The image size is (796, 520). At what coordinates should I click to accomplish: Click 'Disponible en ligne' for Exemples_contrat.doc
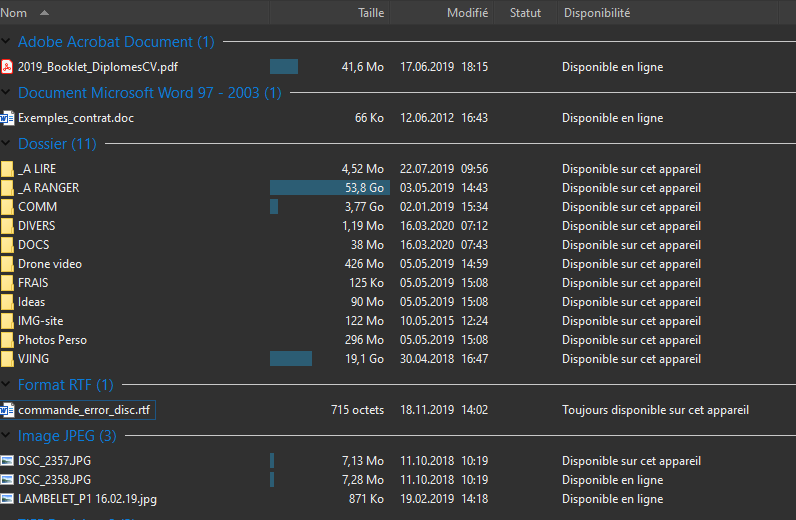(612, 118)
